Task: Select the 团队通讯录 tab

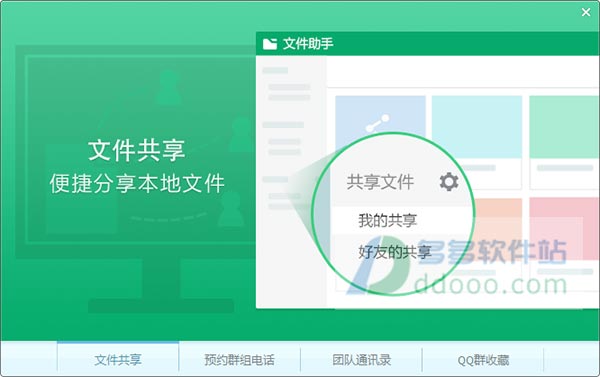Action: (x=361, y=359)
